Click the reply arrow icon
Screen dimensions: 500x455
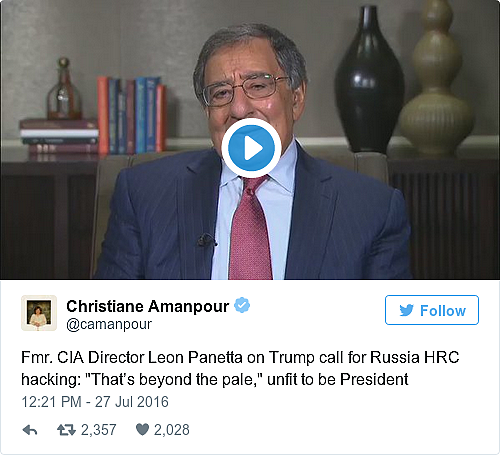30,430
